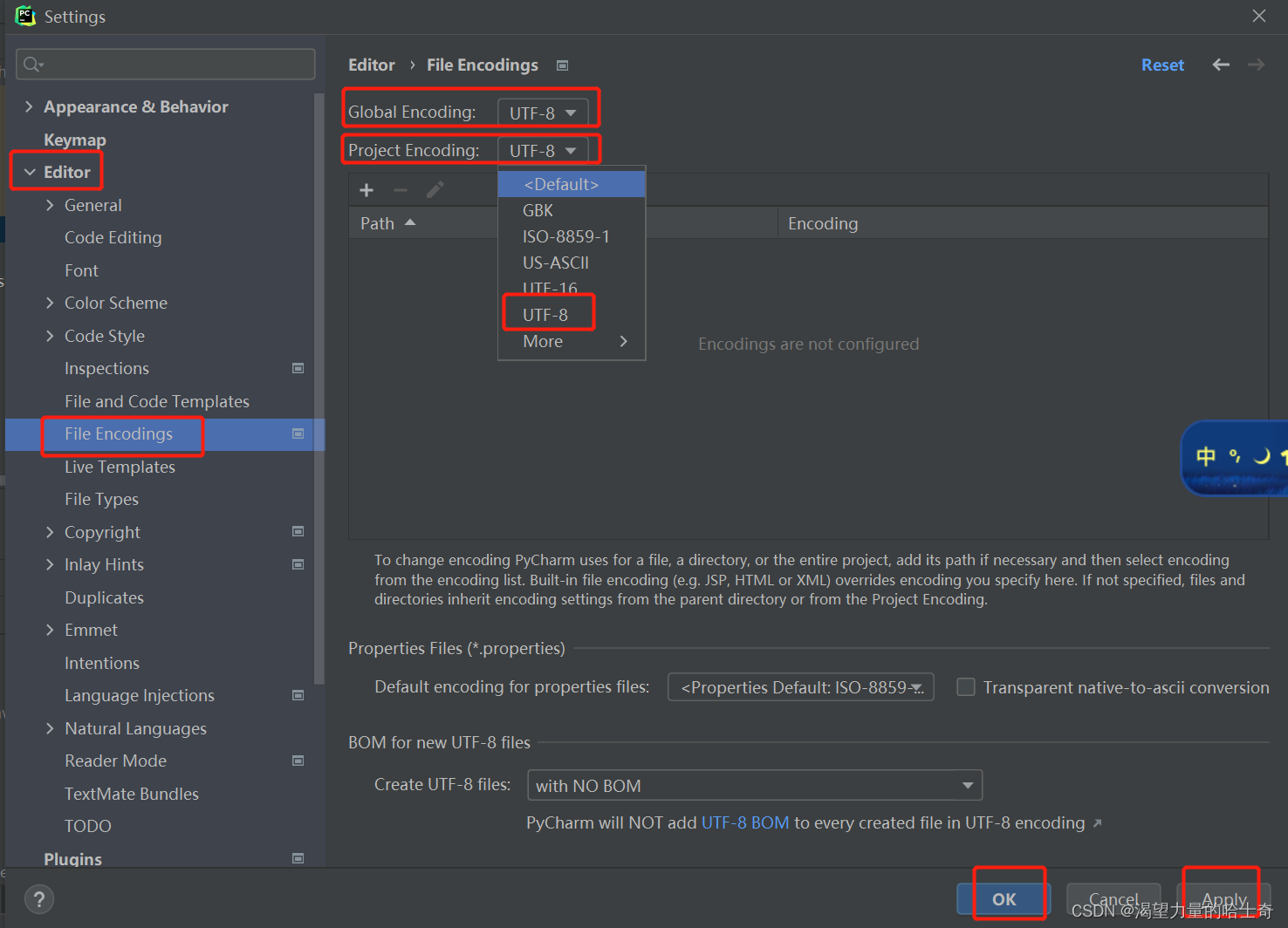Focus the settings search field

166,65
